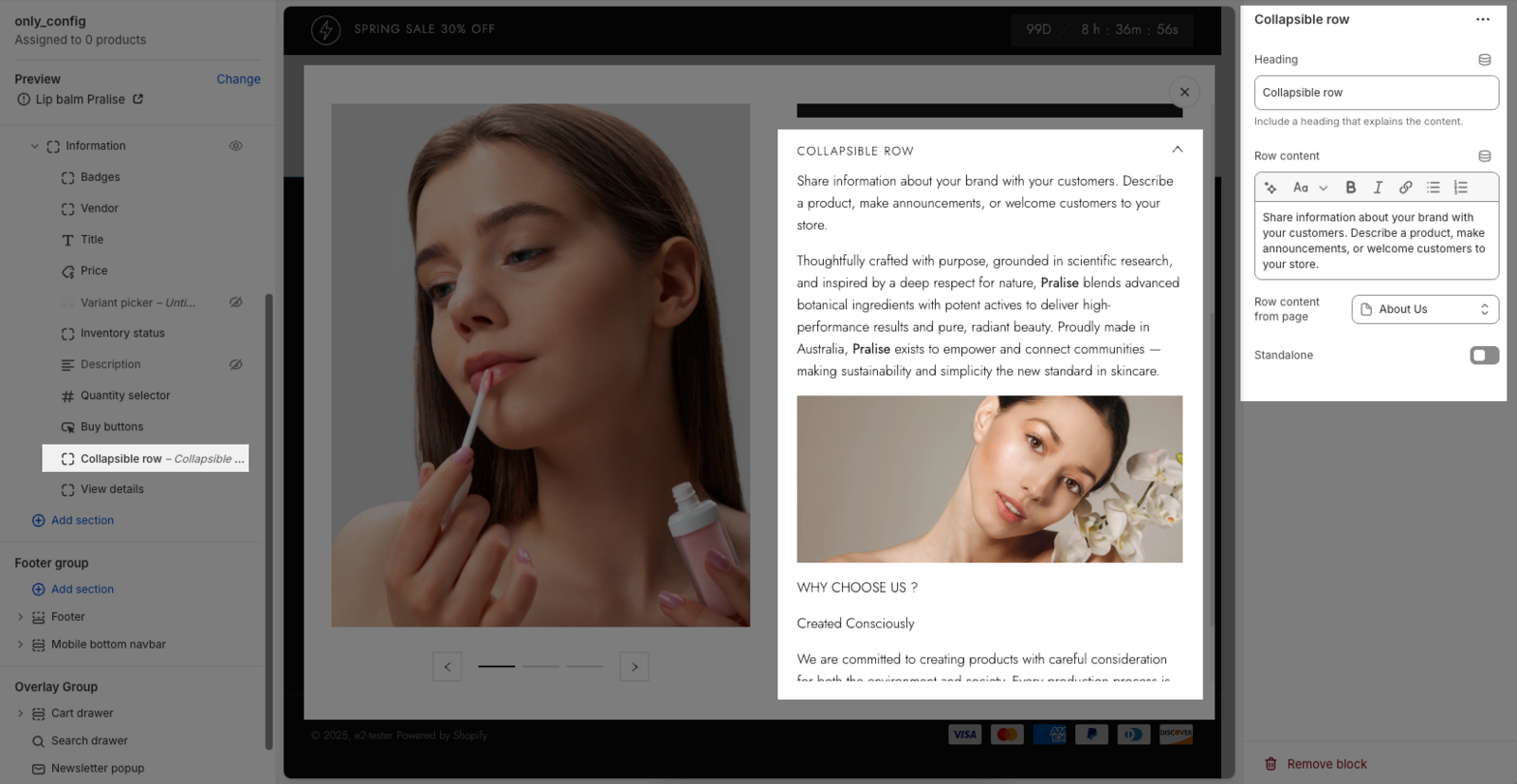The width and height of the screenshot is (1517, 784).
Task: Select the Quantity selector block
Action: pyautogui.click(x=125, y=396)
